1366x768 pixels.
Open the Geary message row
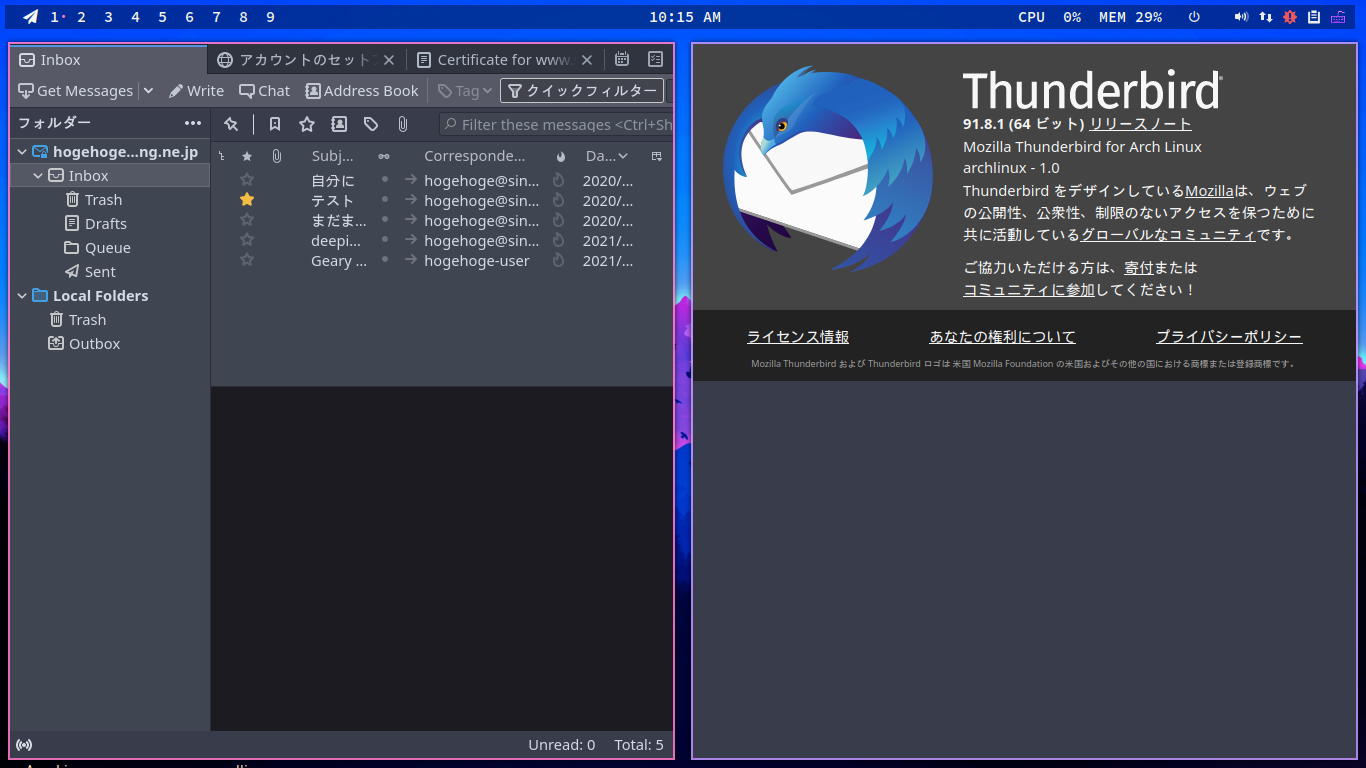pyautogui.click(x=442, y=260)
